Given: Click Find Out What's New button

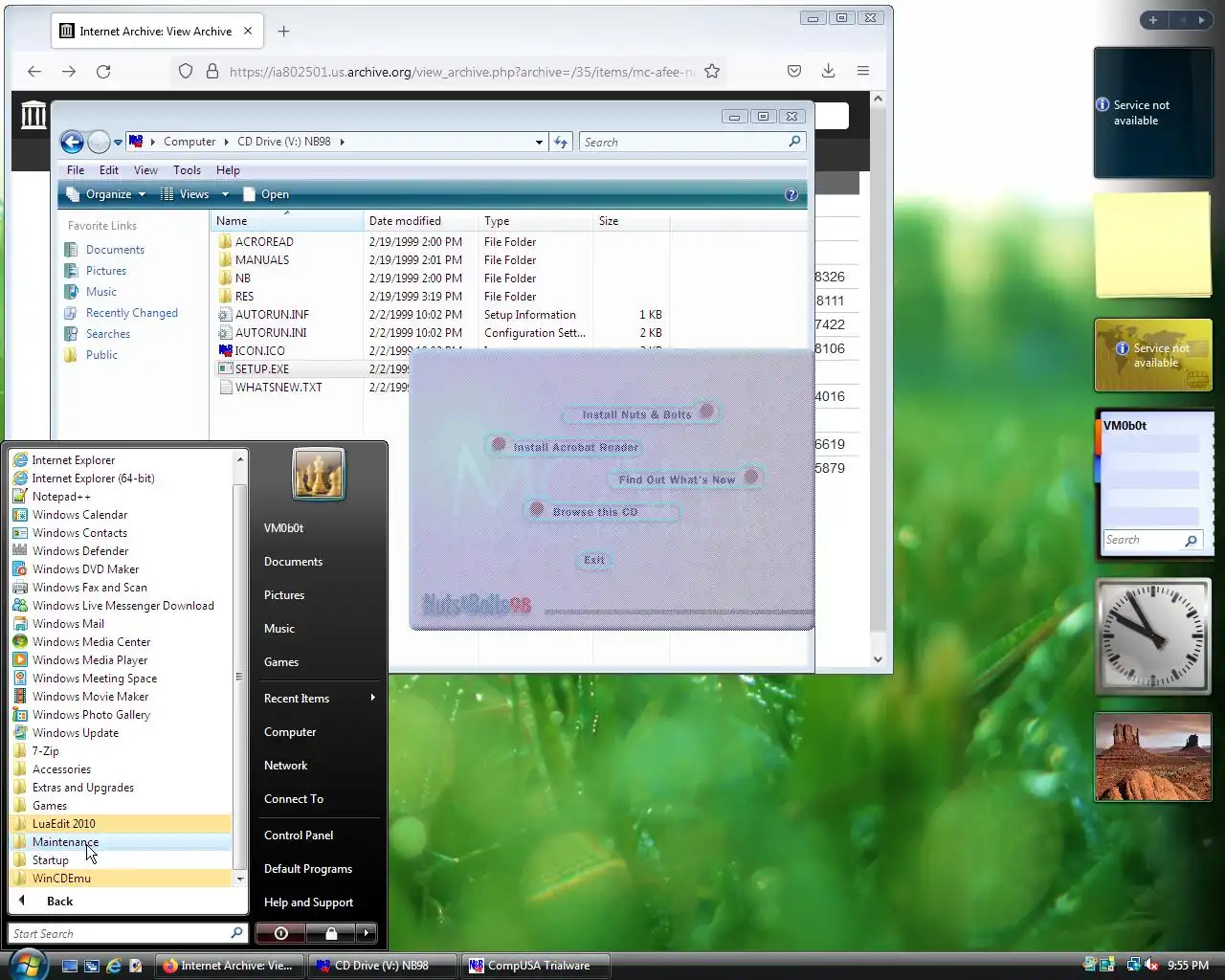Looking at the screenshot, I should coord(687,479).
